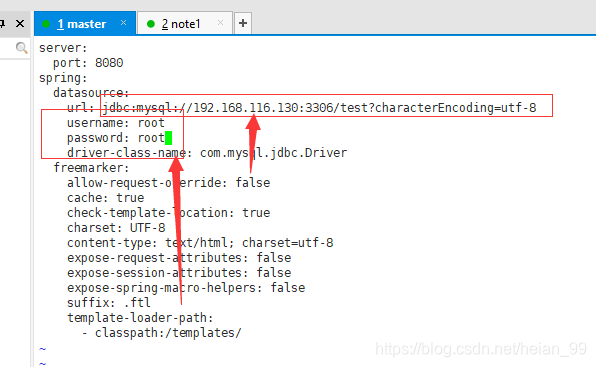
Task: Click 'allow-request-override: false' line
Action: pos(168,183)
